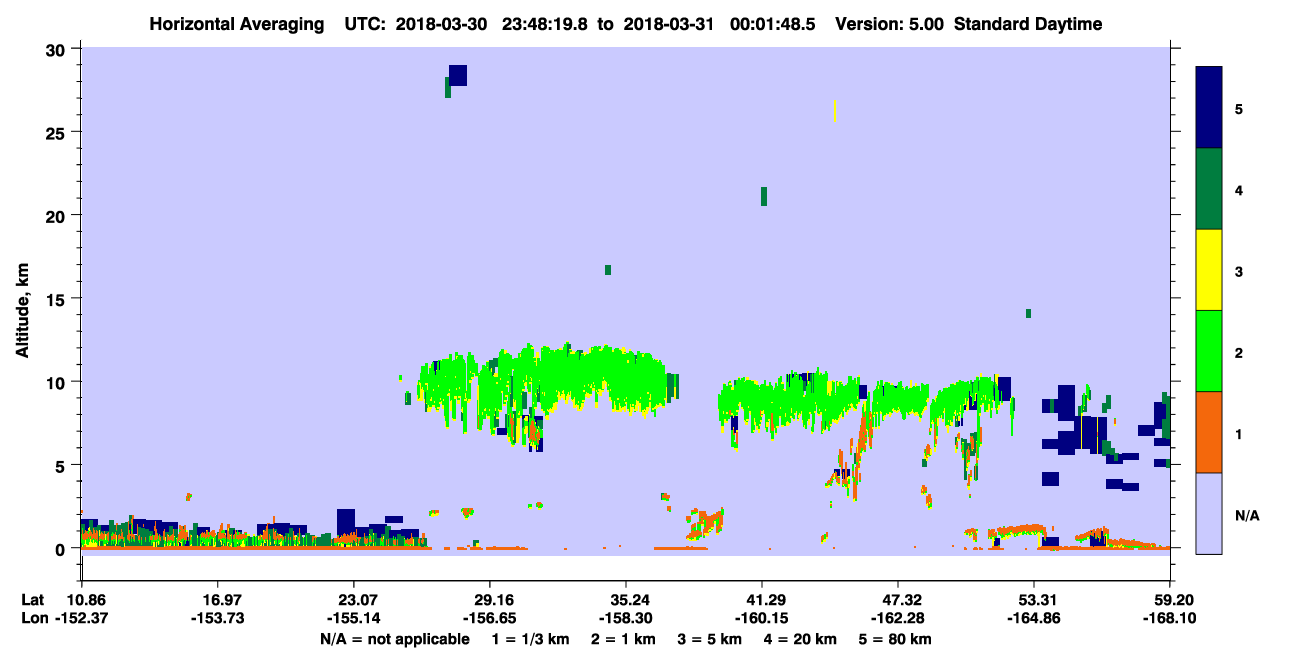
Task: Click the y-axis tick label 30
Action: pyautogui.click(x=58, y=50)
